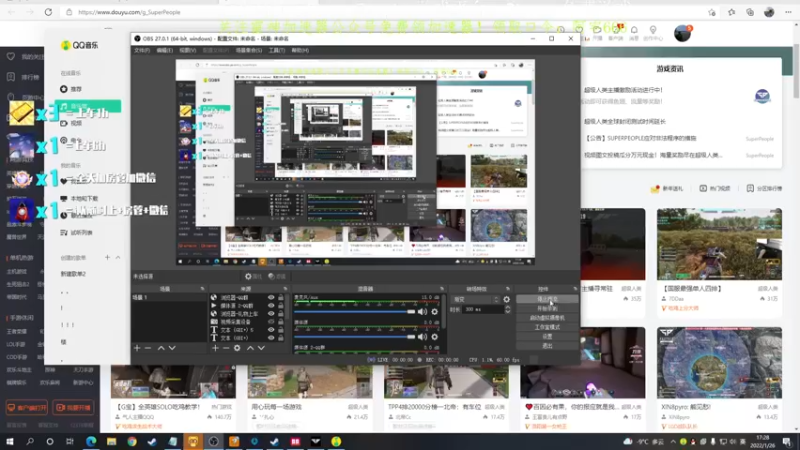Image resolution: width=800 pixels, height=450 pixels.
Task: Click start recording in OBS controls
Action: click(x=547, y=309)
